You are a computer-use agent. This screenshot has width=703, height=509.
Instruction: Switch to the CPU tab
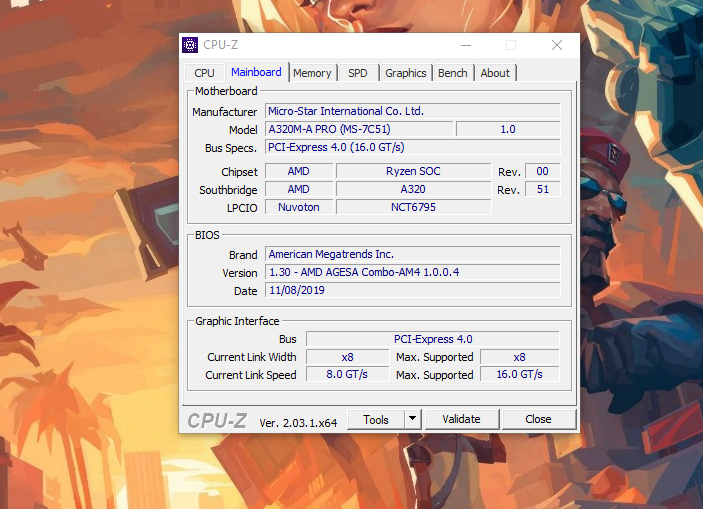204,73
